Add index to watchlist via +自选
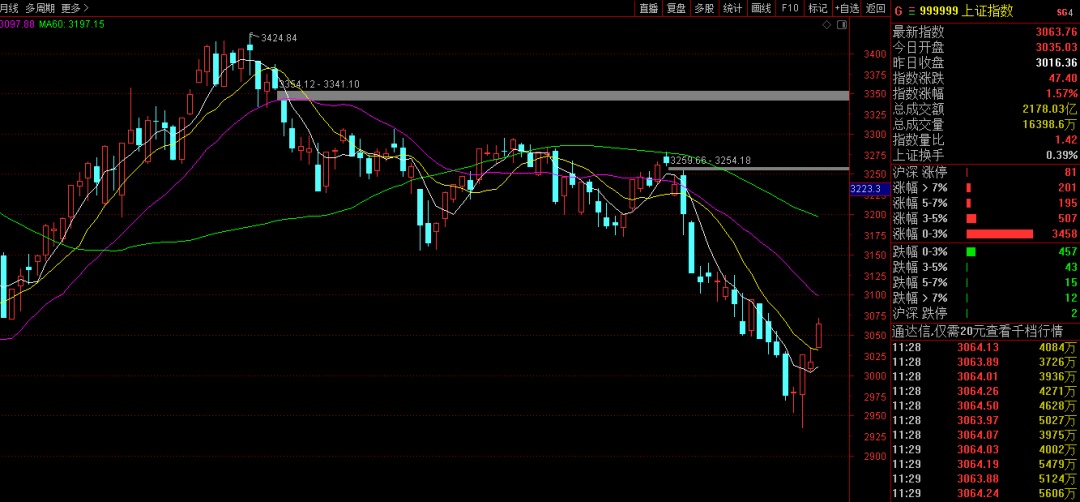Viewport: 1080px width, 502px height. tap(847, 8)
